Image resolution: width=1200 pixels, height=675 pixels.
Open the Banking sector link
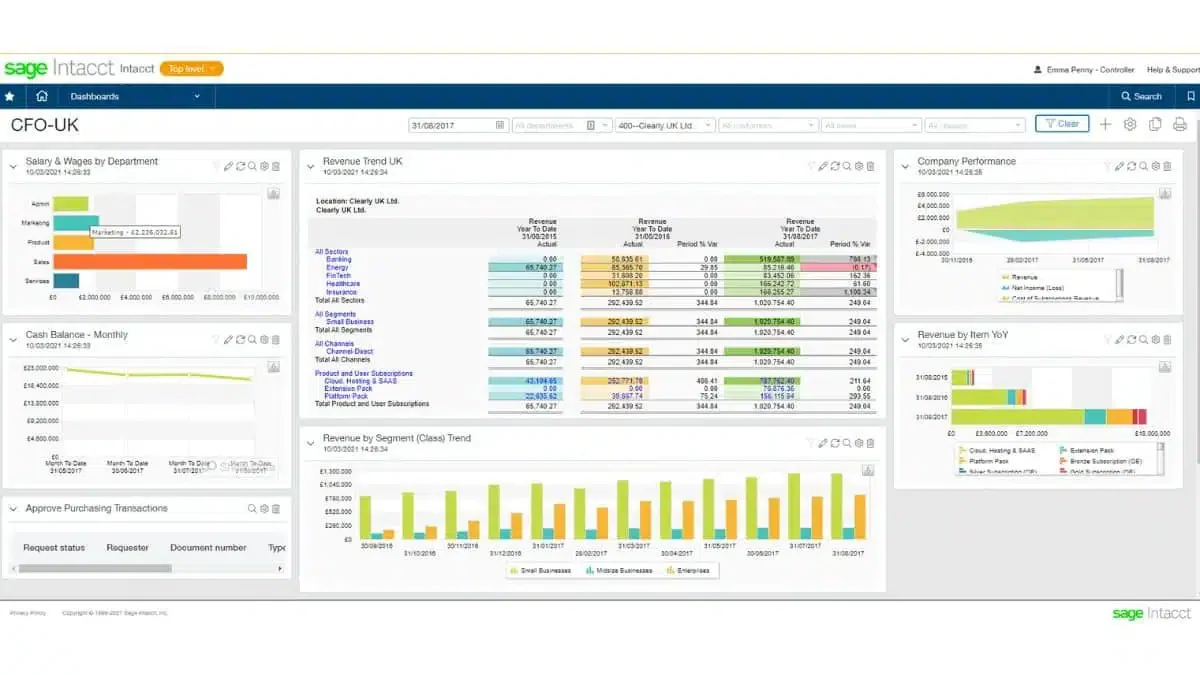[x=339, y=260]
